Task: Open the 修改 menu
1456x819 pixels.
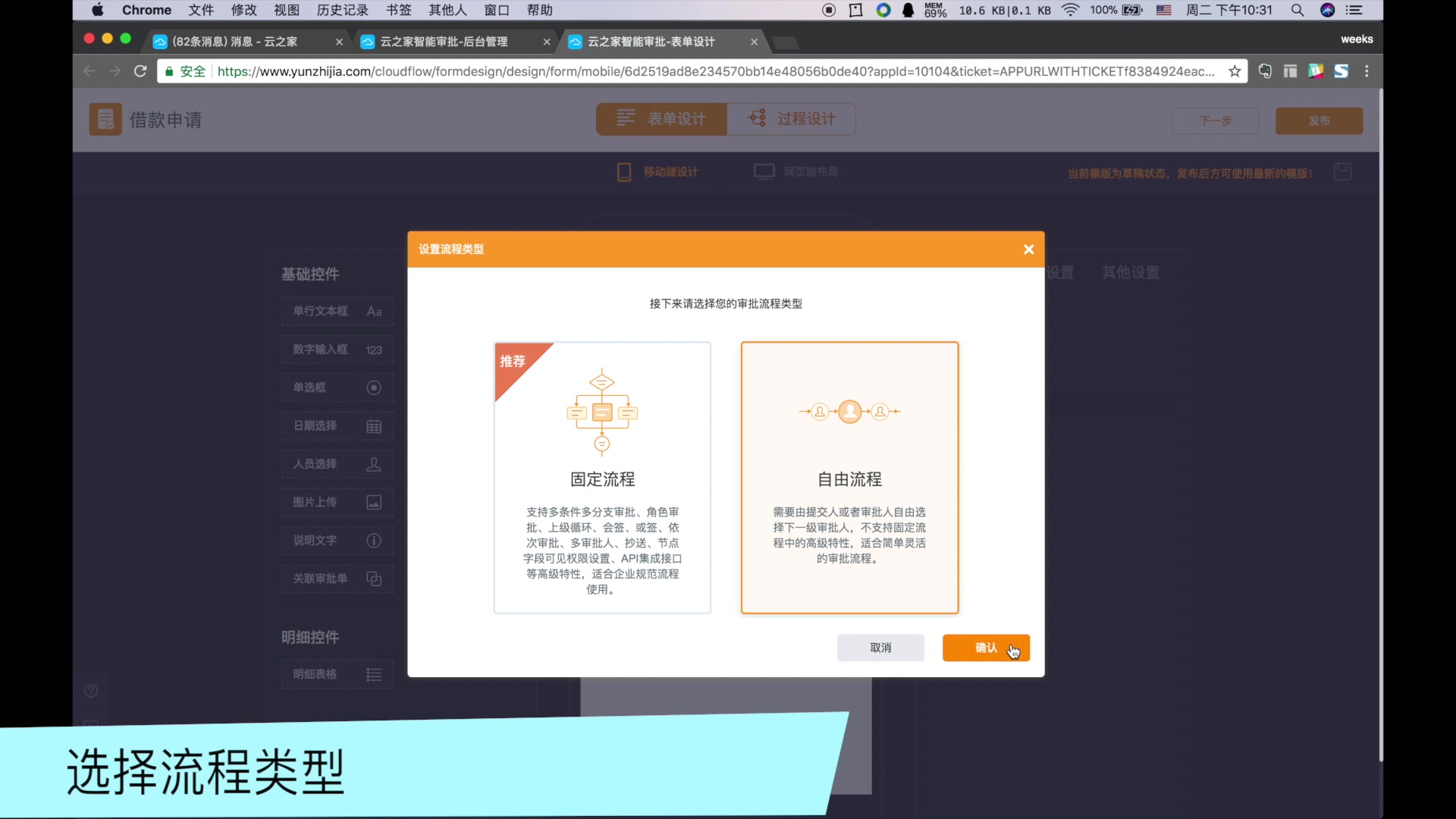Action: (x=244, y=10)
